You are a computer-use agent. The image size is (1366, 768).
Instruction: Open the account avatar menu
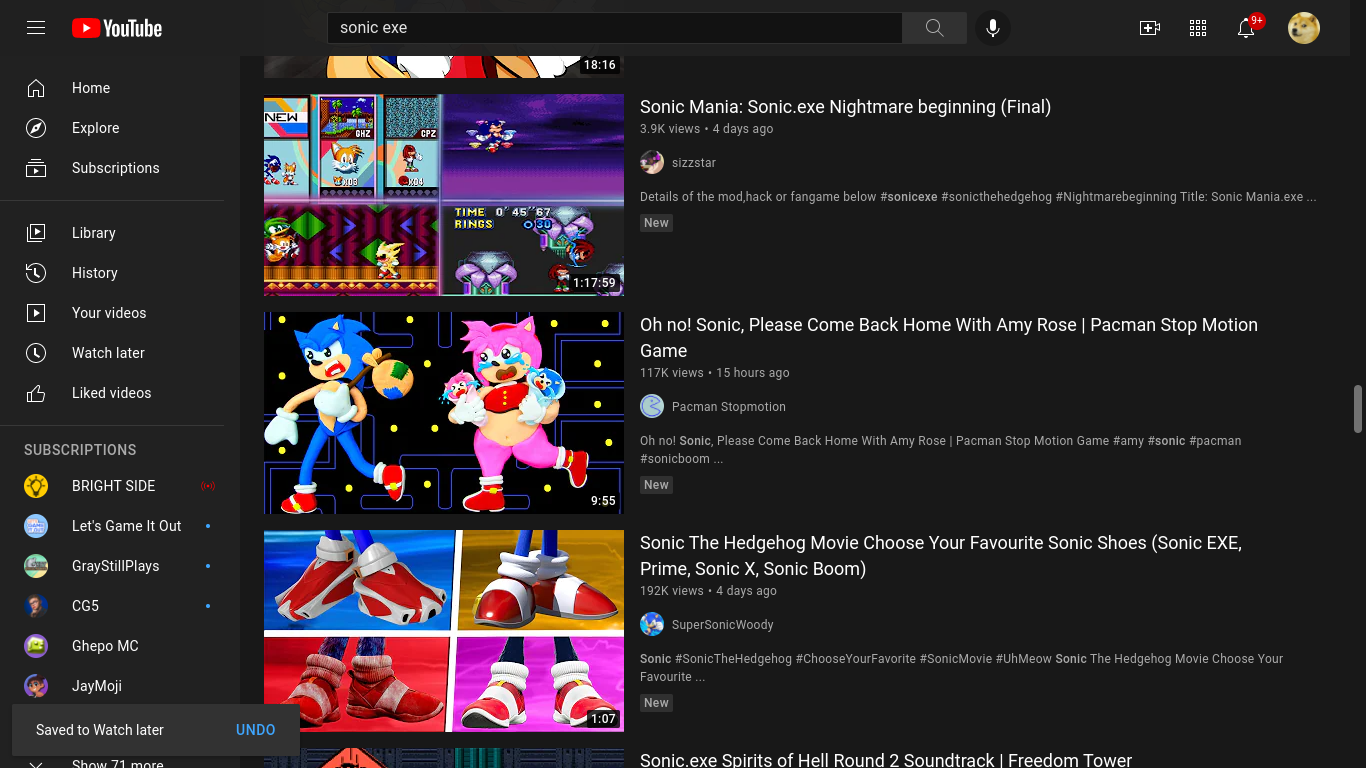1304,28
